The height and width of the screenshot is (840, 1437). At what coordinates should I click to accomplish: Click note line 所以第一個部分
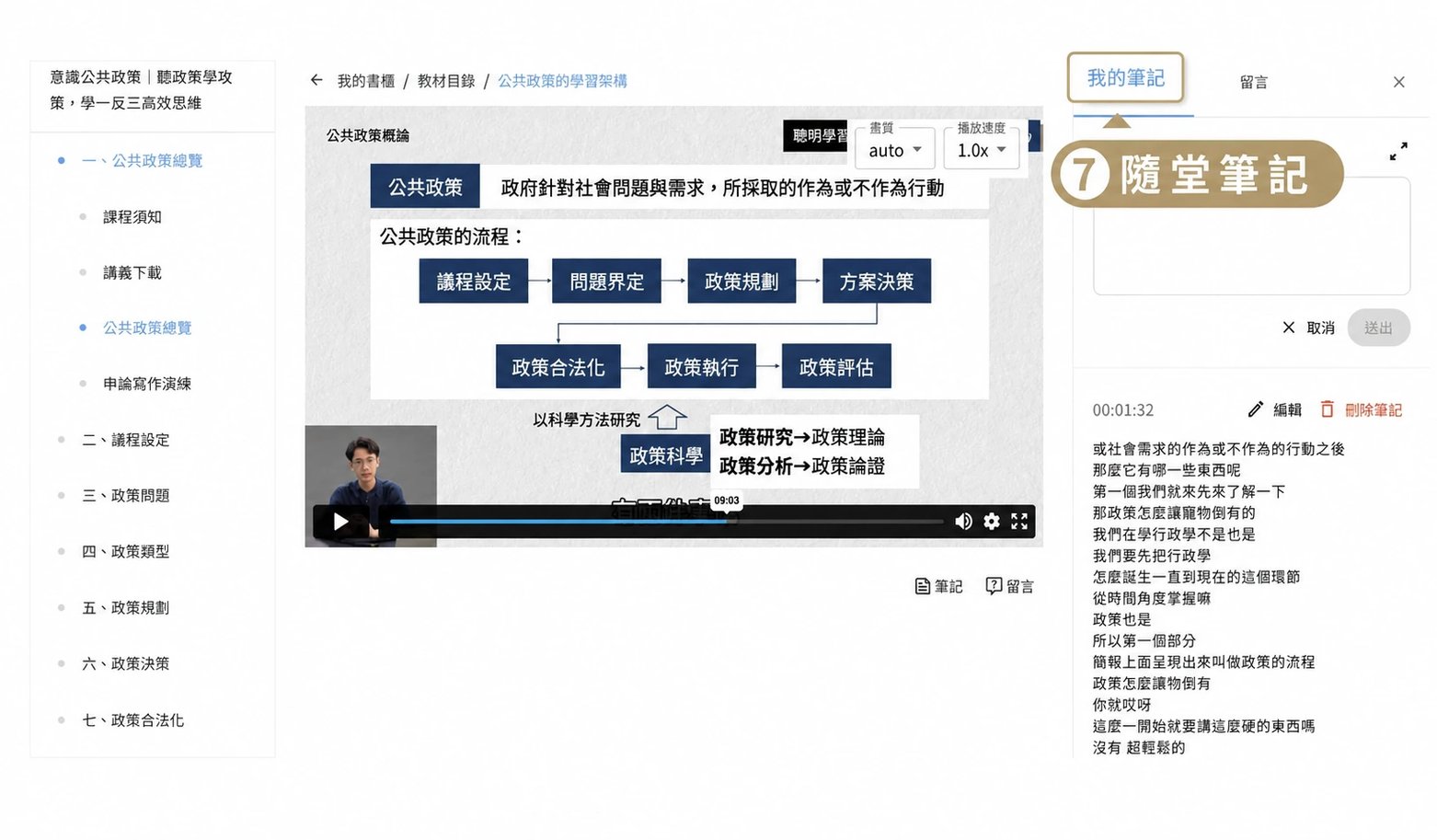click(x=1144, y=640)
